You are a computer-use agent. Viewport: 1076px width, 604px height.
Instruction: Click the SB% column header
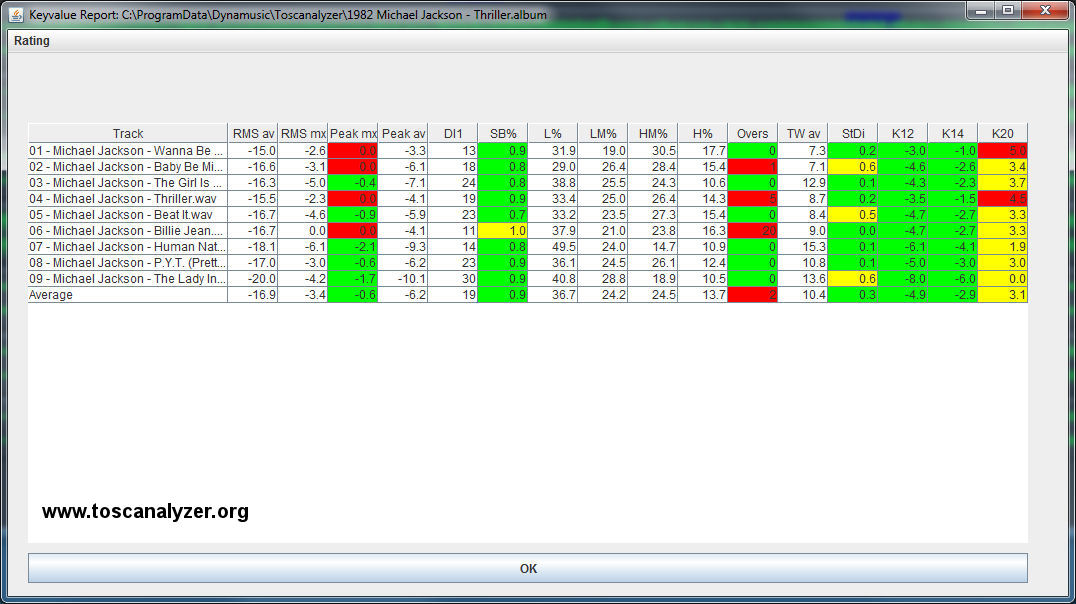click(503, 134)
